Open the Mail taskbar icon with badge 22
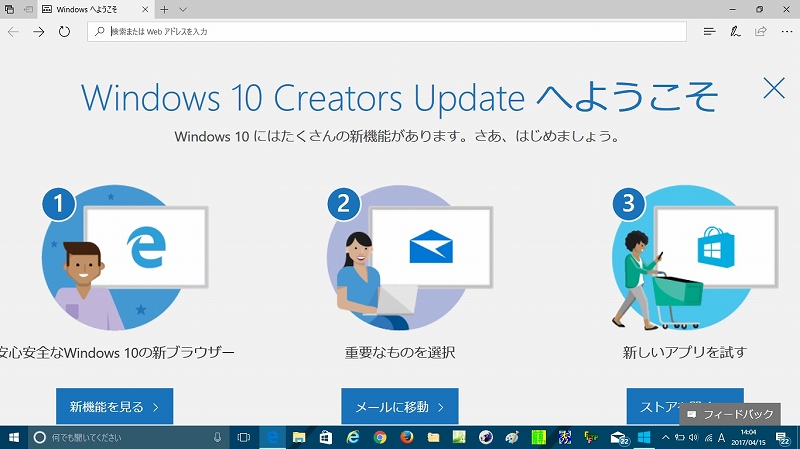 [619, 437]
